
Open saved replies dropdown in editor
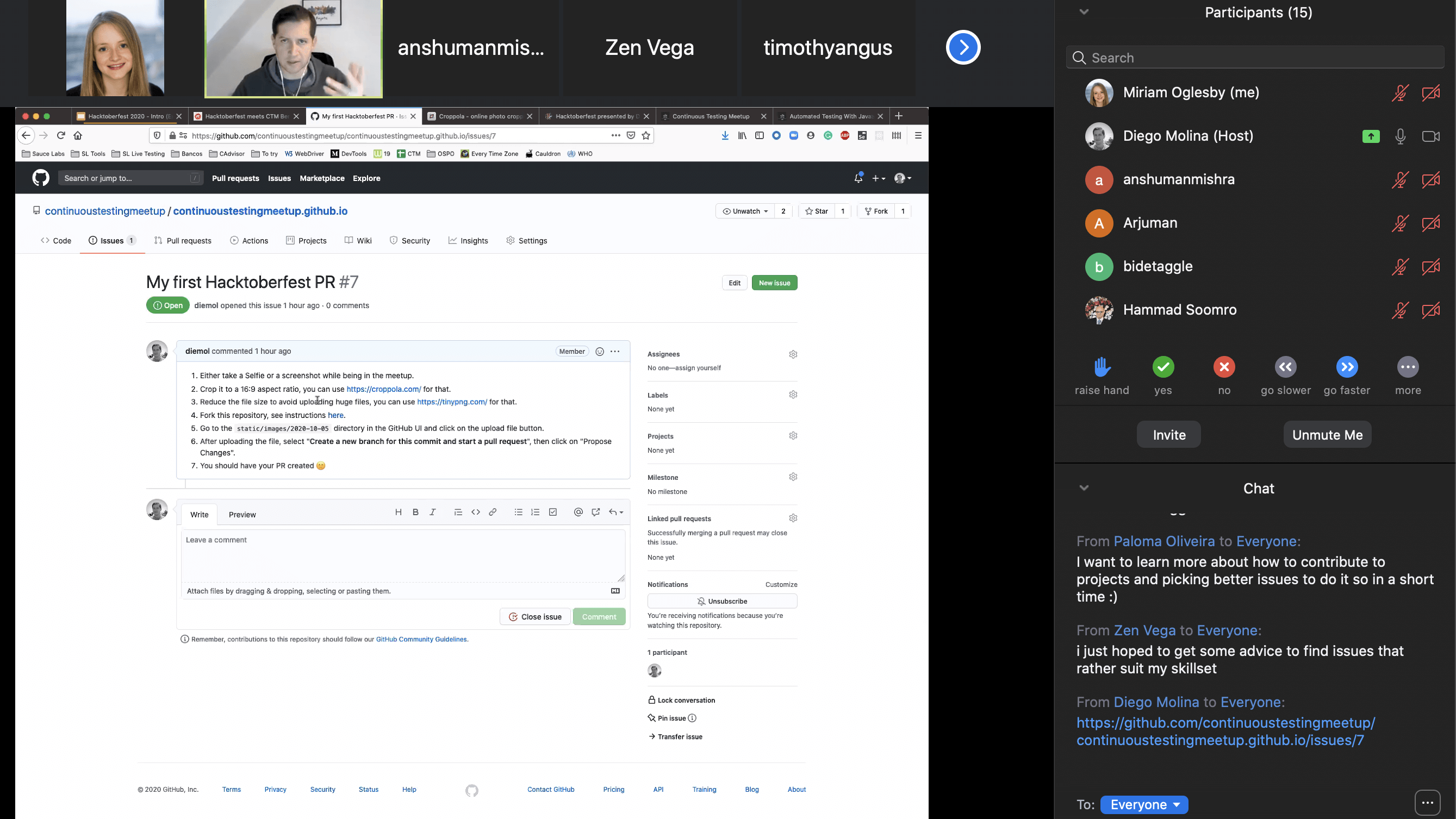pyautogui.click(x=615, y=512)
